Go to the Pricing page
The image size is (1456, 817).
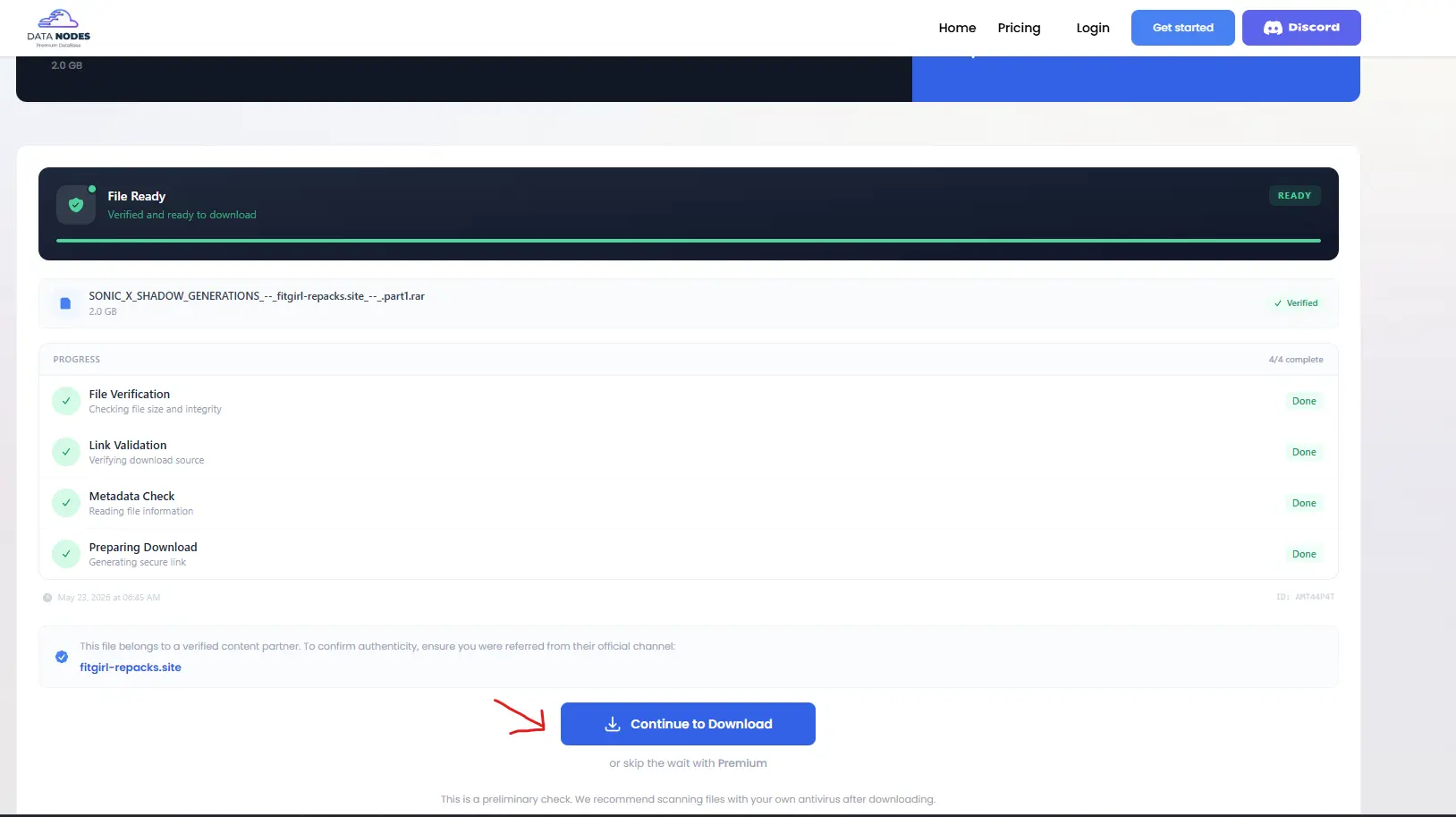(x=1019, y=28)
